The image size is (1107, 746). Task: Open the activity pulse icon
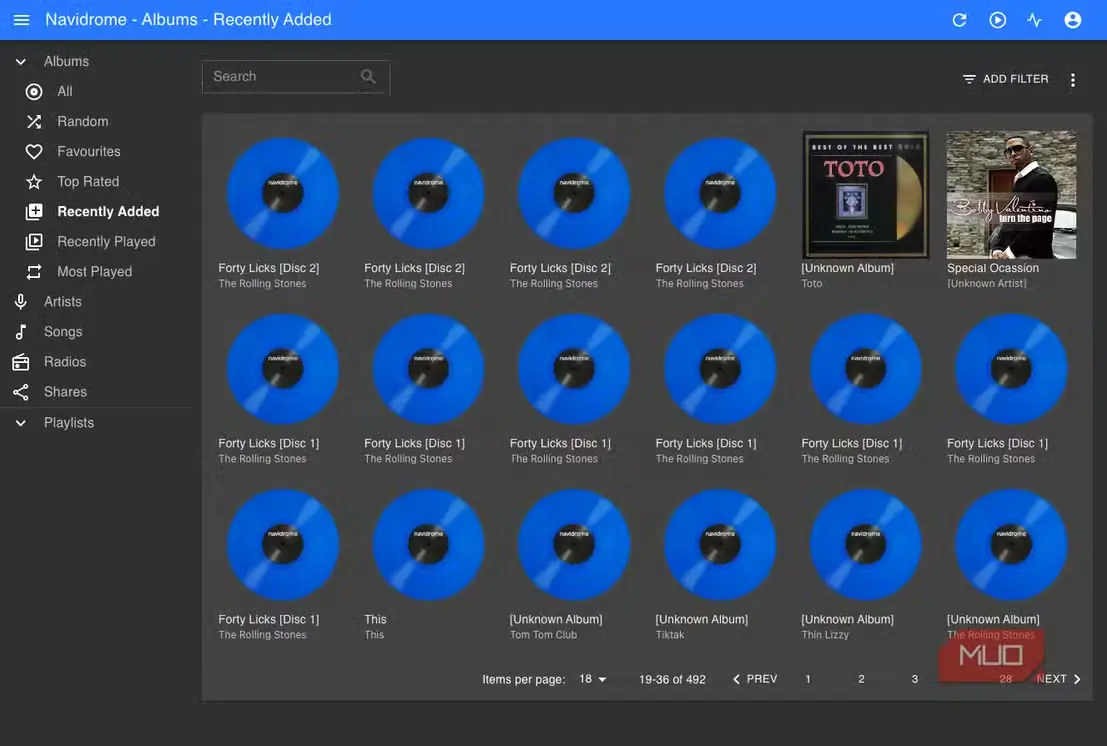(1034, 20)
